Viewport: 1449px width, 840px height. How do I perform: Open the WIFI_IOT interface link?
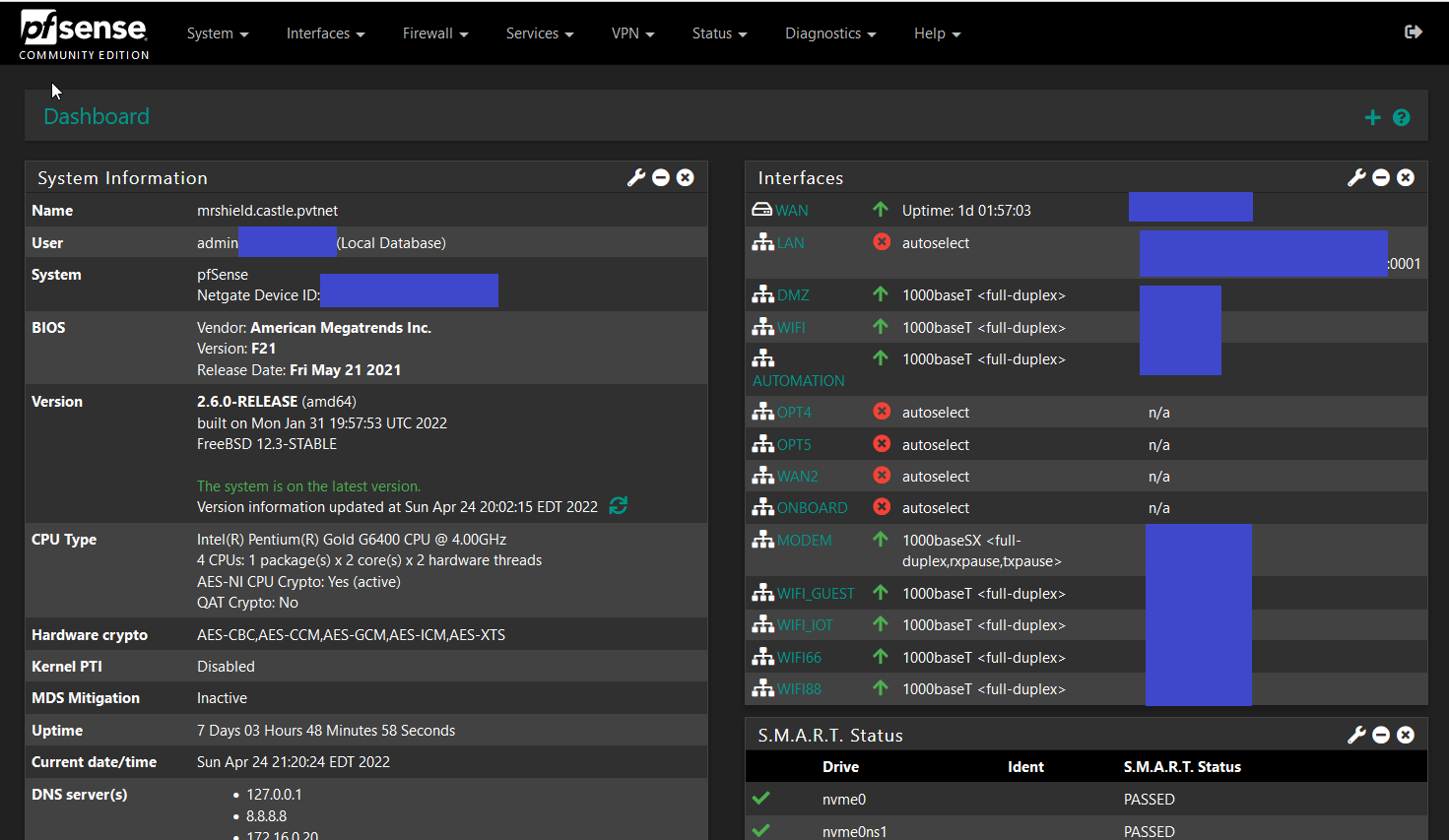(805, 625)
